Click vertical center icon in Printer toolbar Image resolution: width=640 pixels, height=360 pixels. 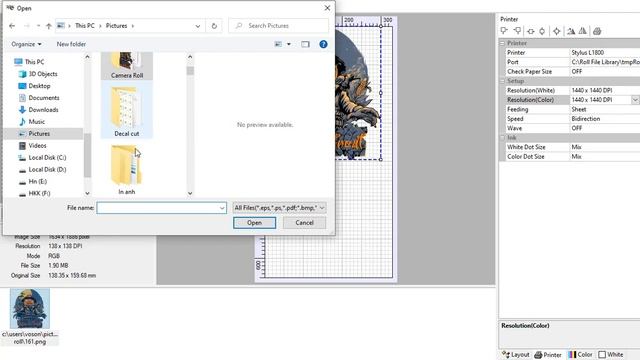(x=542, y=31)
